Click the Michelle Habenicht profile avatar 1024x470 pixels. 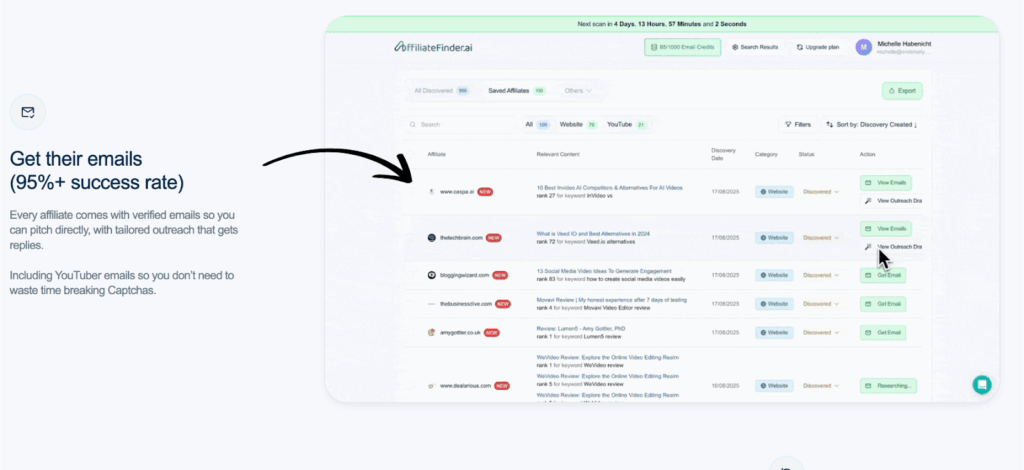(864, 47)
